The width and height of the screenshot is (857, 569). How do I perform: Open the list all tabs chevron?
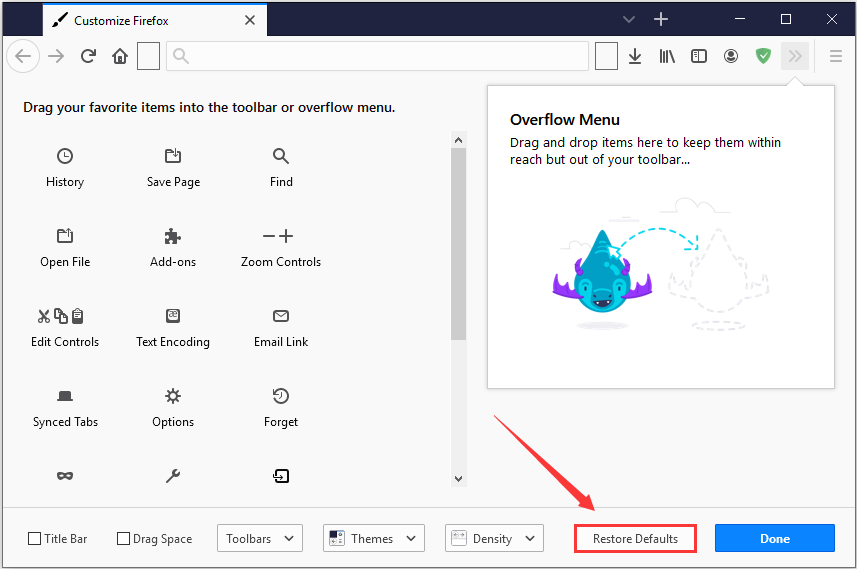[x=629, y=20]
